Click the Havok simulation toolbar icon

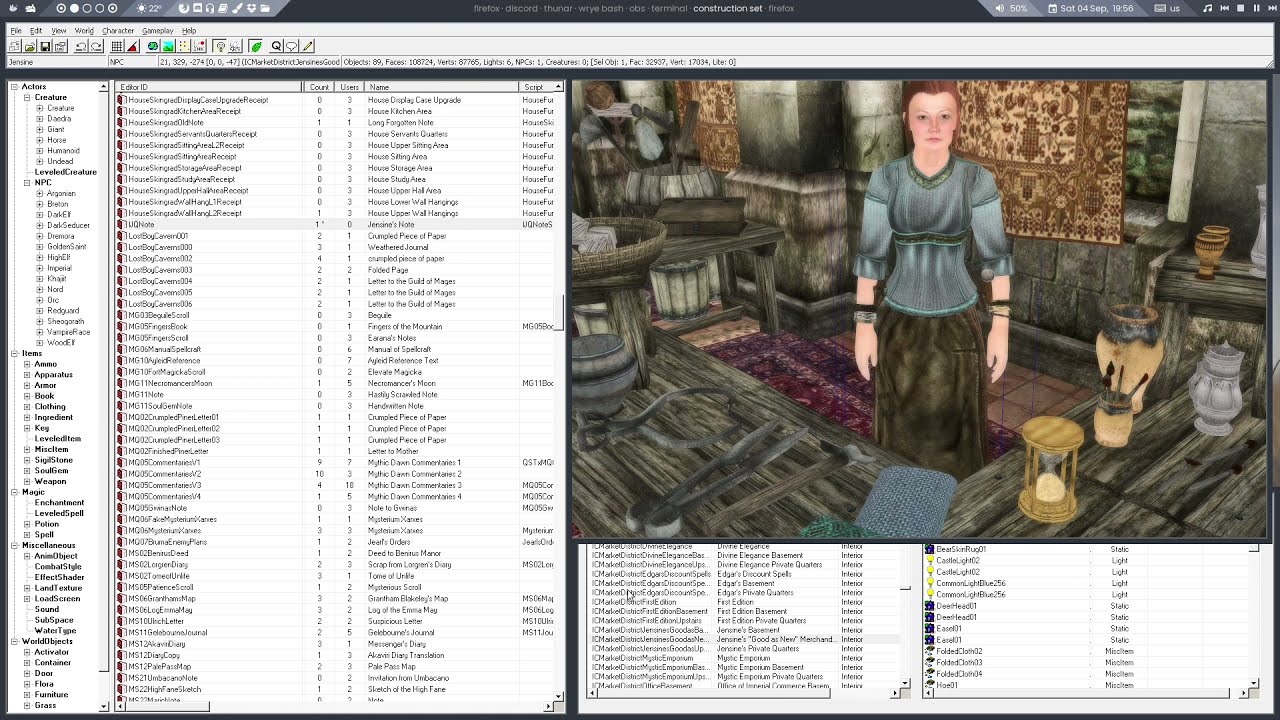coord(198,46)
